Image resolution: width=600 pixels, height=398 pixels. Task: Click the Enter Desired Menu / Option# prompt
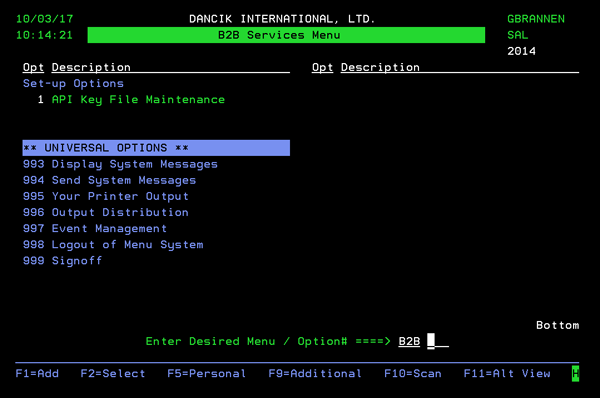point(268,341)
